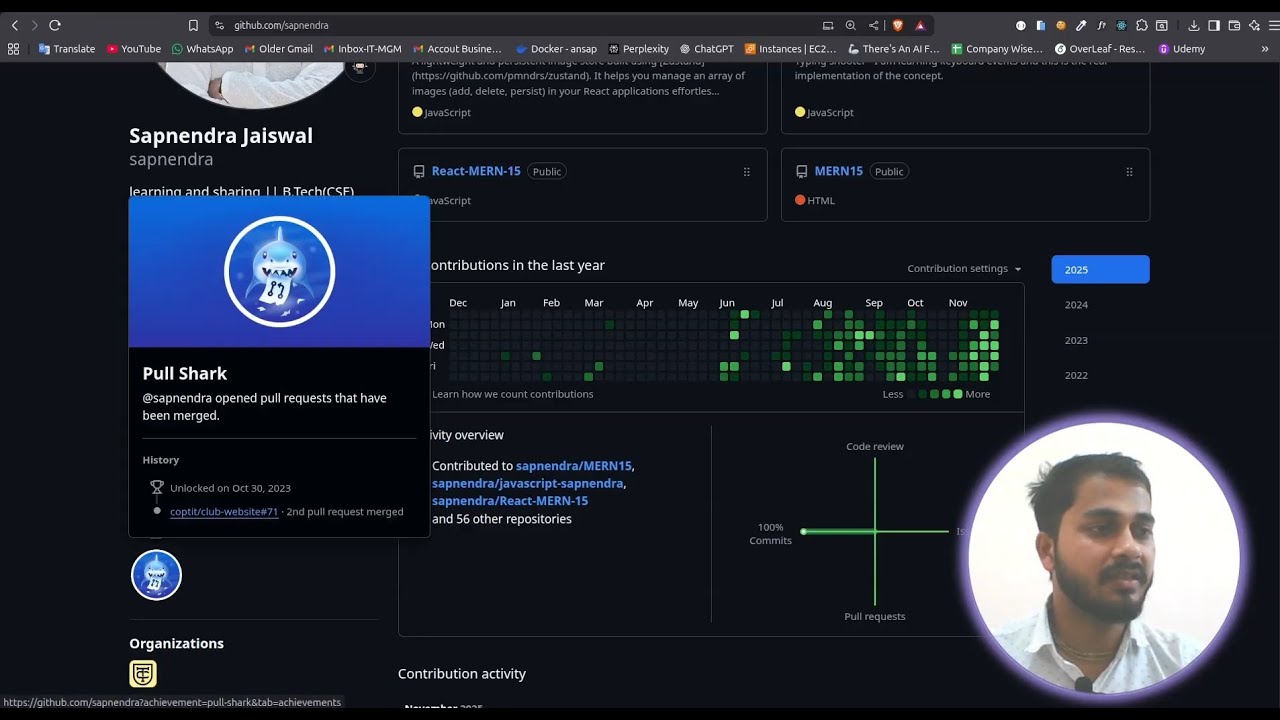1280x720 pixels.
Task: Click the Contribution activity heading
Action: tap(462, 674)
